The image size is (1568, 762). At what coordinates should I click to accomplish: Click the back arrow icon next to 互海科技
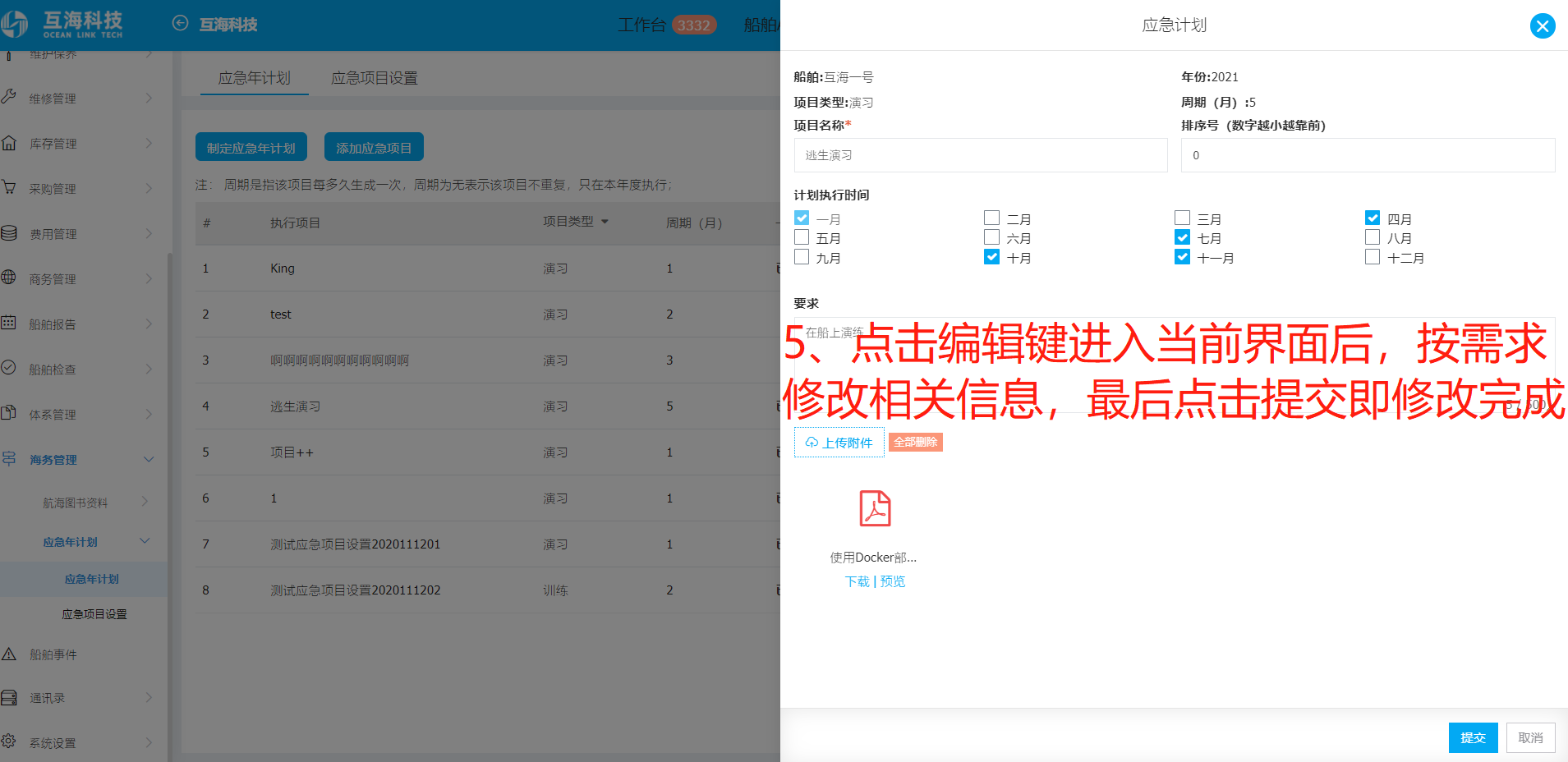coord(180,23)
